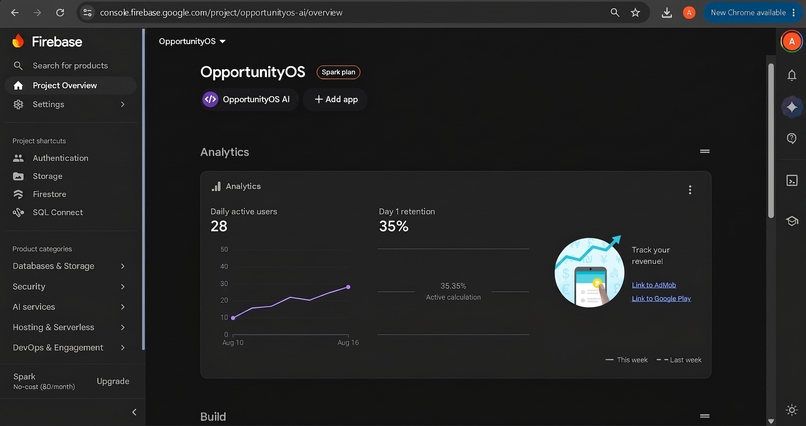The image size is (806, 426).
Task: Open the graduation cap learning icon
Action: (792, 221)
